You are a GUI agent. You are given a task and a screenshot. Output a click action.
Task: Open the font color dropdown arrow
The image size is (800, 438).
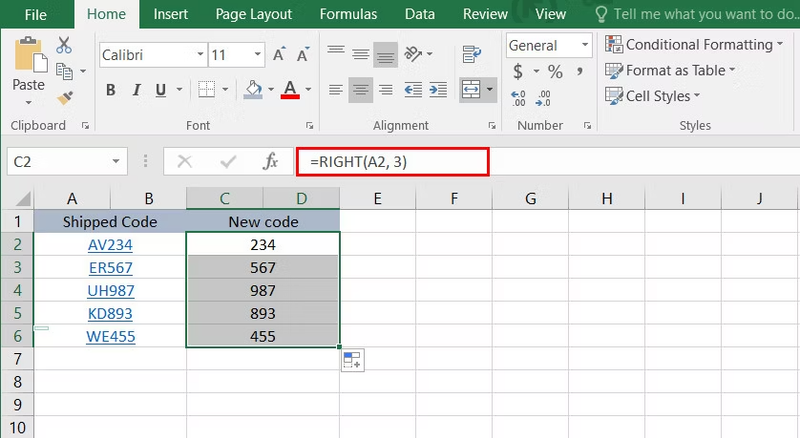click(x=308, y=90)
